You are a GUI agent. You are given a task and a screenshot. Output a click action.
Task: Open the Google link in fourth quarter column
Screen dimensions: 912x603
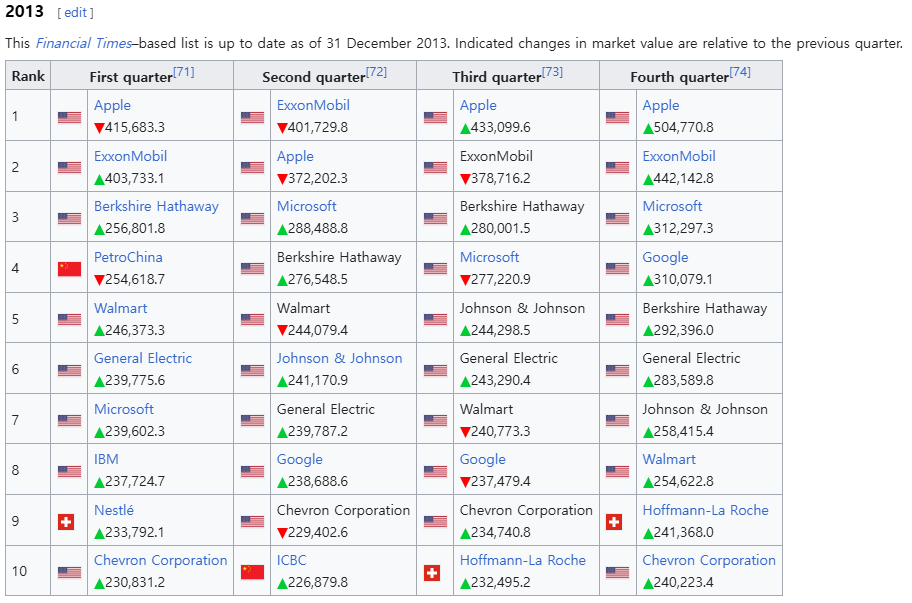(x=665, y=257)
